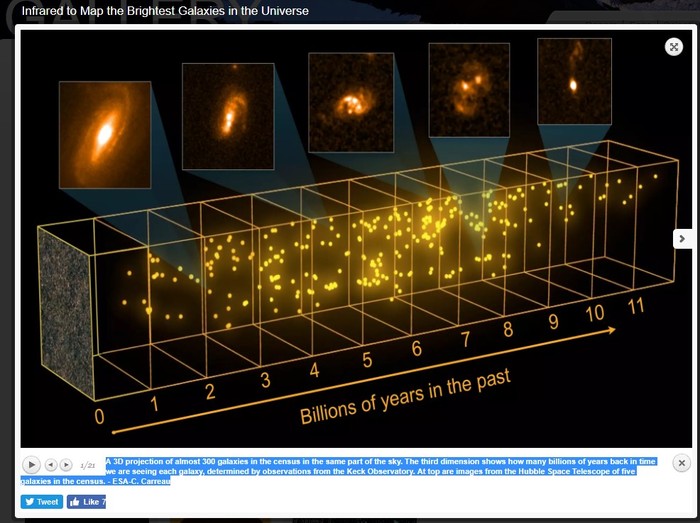700x523 pixels.
Task: Click the right-edge next image arrow
Action: click(682, 238)
